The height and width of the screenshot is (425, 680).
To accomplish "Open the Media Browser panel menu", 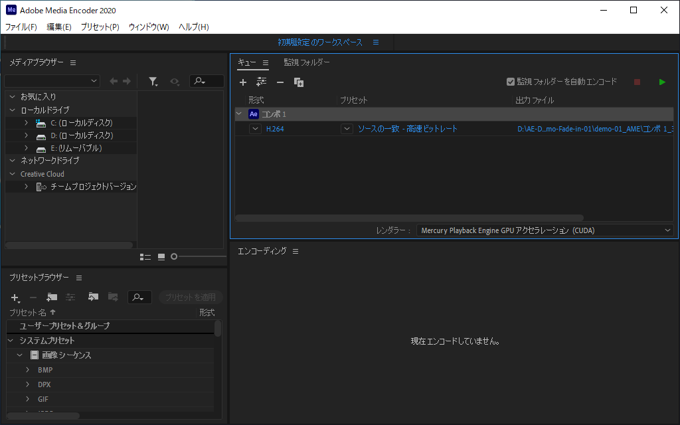I will click(73, 62).
